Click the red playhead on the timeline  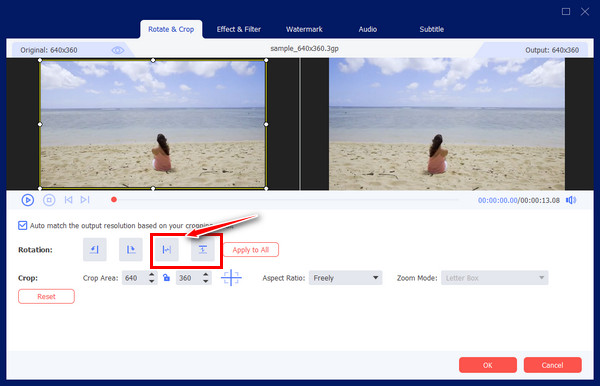pos(114,200)
